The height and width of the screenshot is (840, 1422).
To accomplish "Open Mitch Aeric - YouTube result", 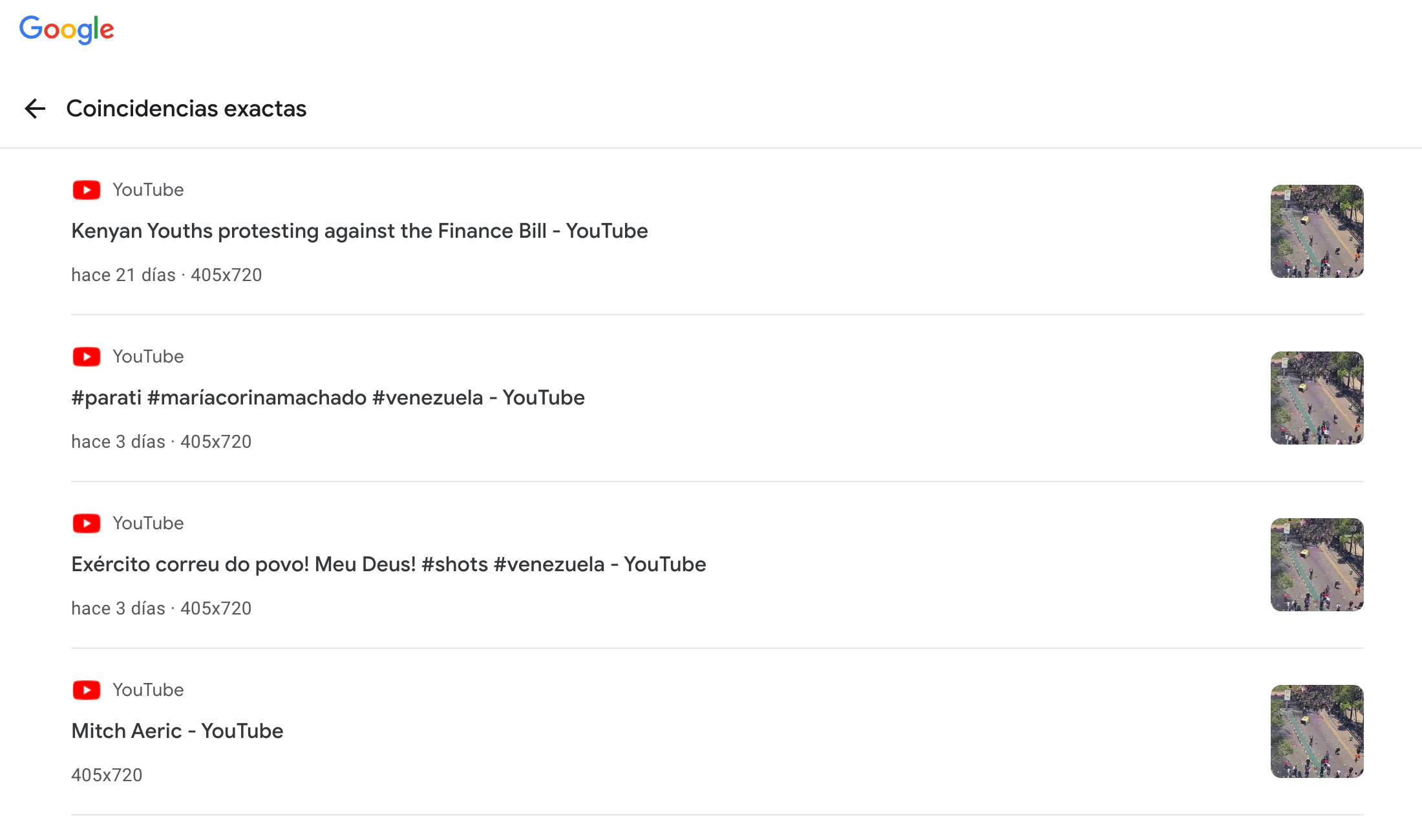I will [x=177, y=731].
